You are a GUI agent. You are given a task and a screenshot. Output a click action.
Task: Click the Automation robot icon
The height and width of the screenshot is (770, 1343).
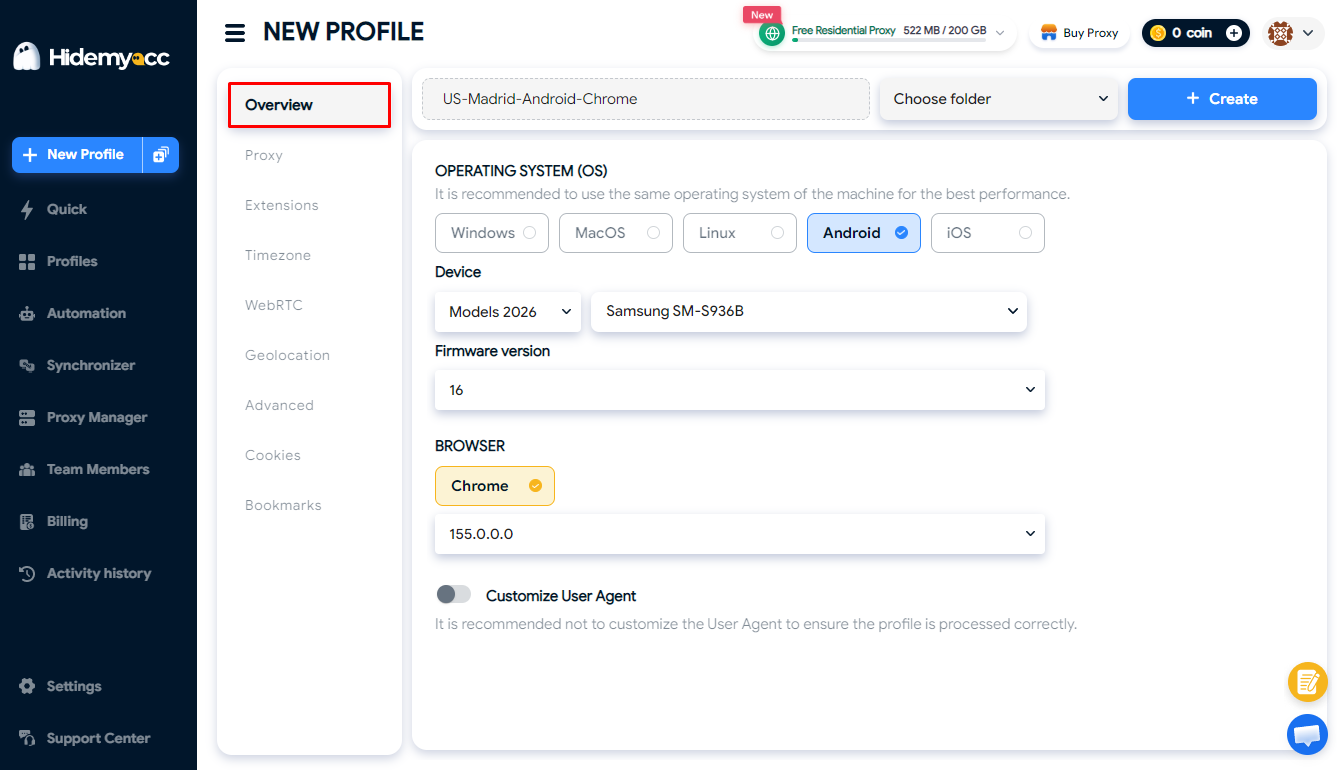pos(27,313)
